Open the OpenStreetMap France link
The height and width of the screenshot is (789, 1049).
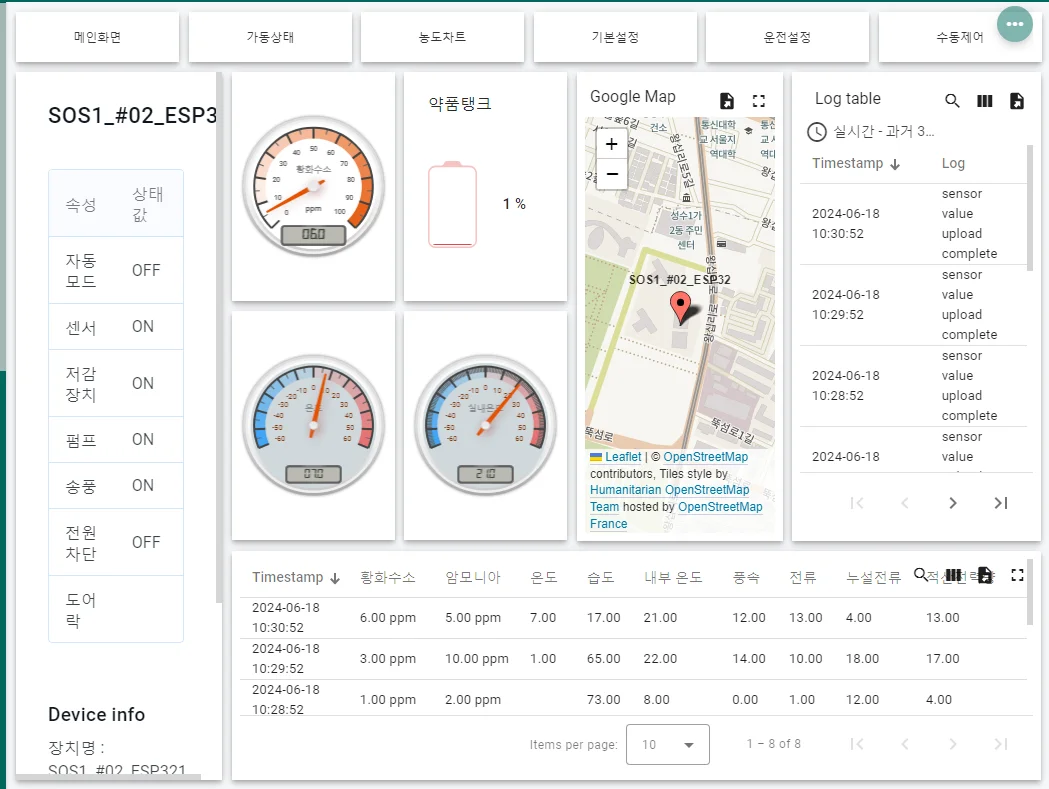click(676, 515)
